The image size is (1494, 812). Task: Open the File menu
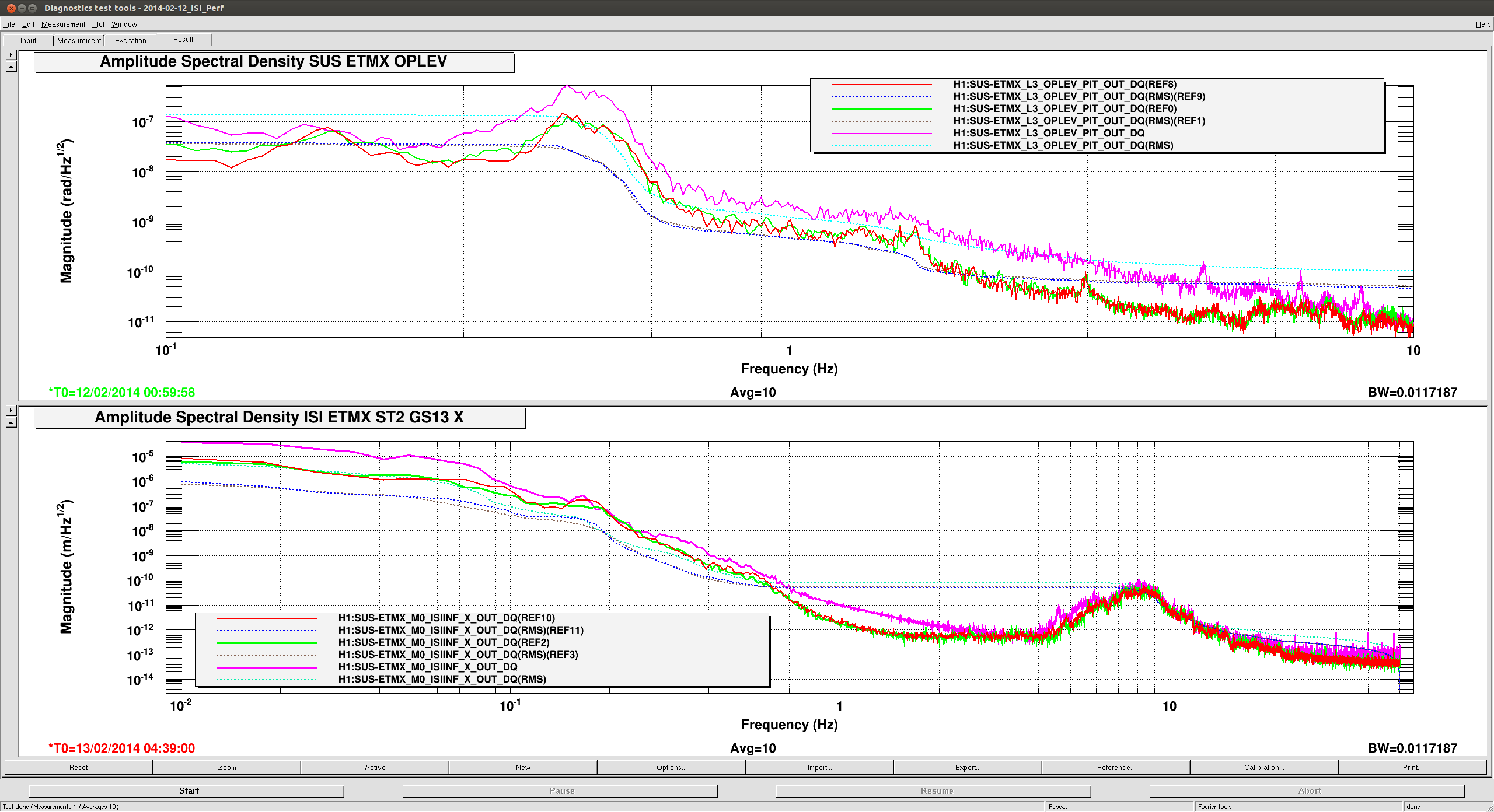(9, 24)
